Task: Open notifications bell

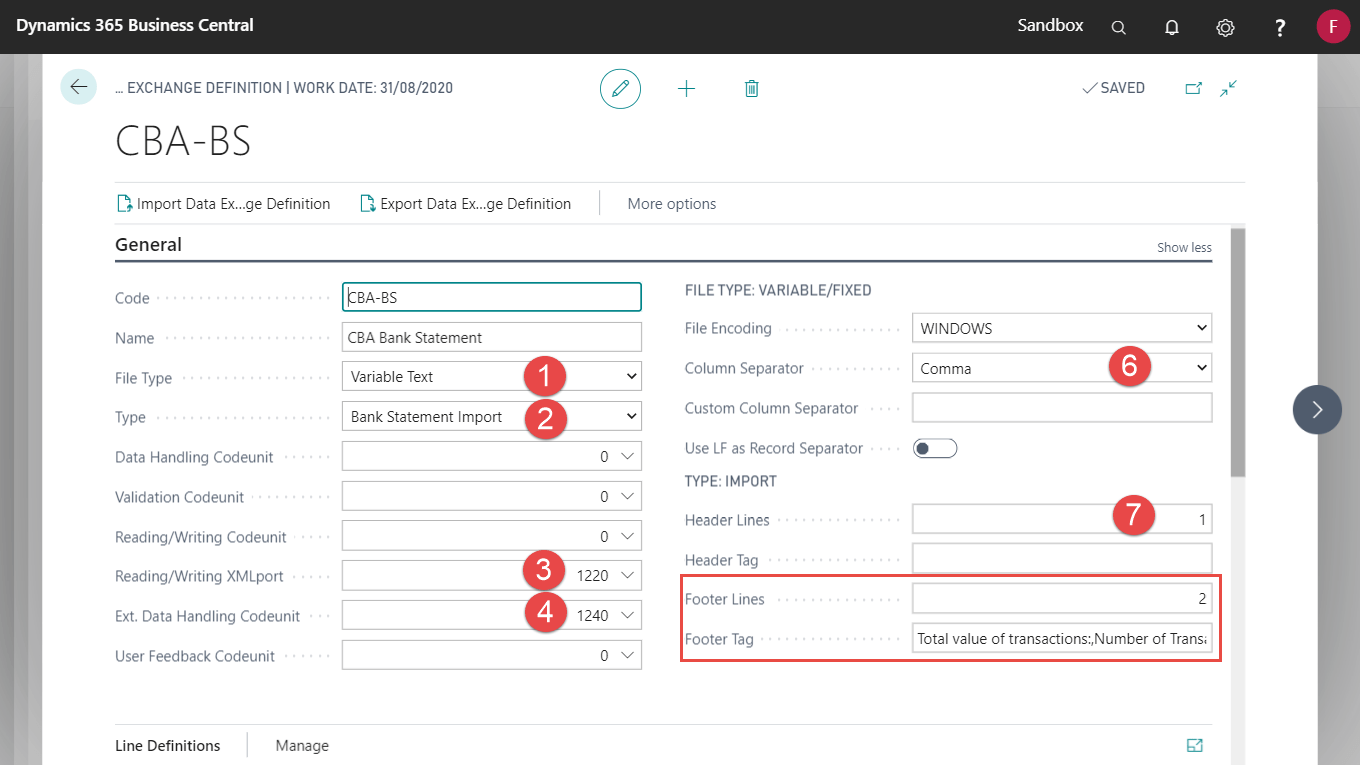Action: (1172, 27)
